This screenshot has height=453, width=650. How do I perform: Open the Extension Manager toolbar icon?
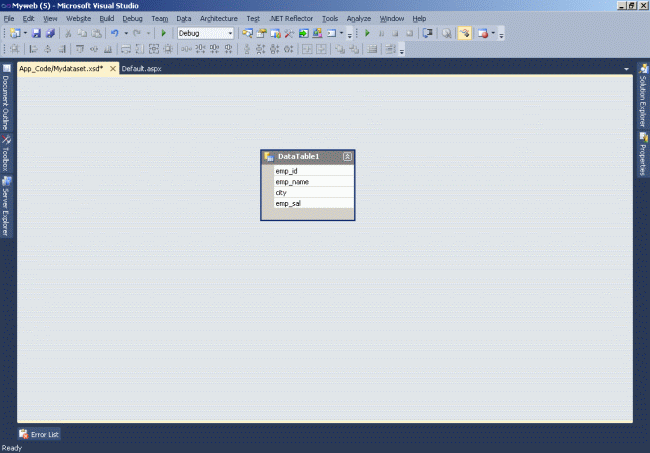pyautogui.click(x=317, y=33)
